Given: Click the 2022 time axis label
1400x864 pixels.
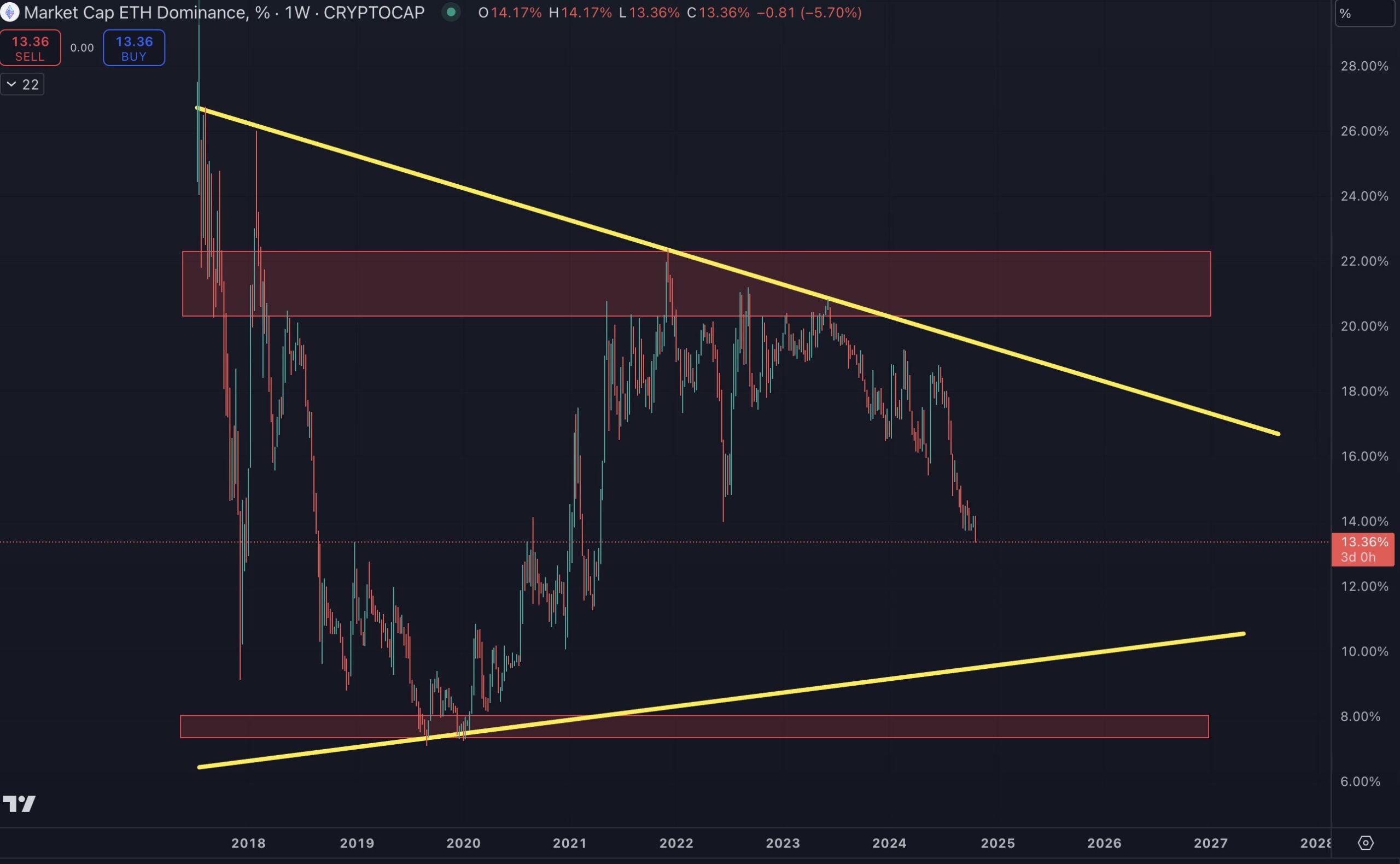Looking at the screenshot, I should tap(676, 843).
